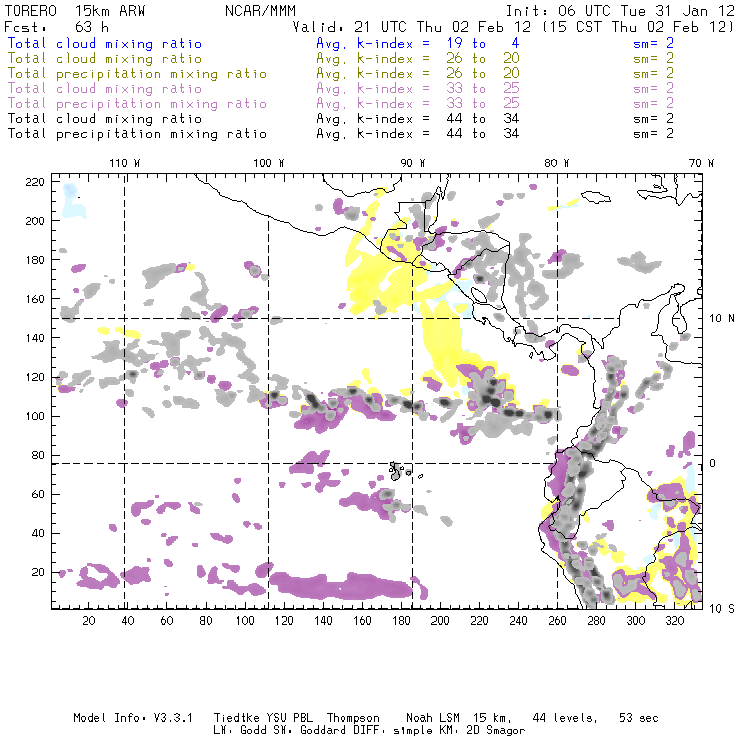Click the '80 W' longitude label
The image size is (740, 740).
coord(556,163)
